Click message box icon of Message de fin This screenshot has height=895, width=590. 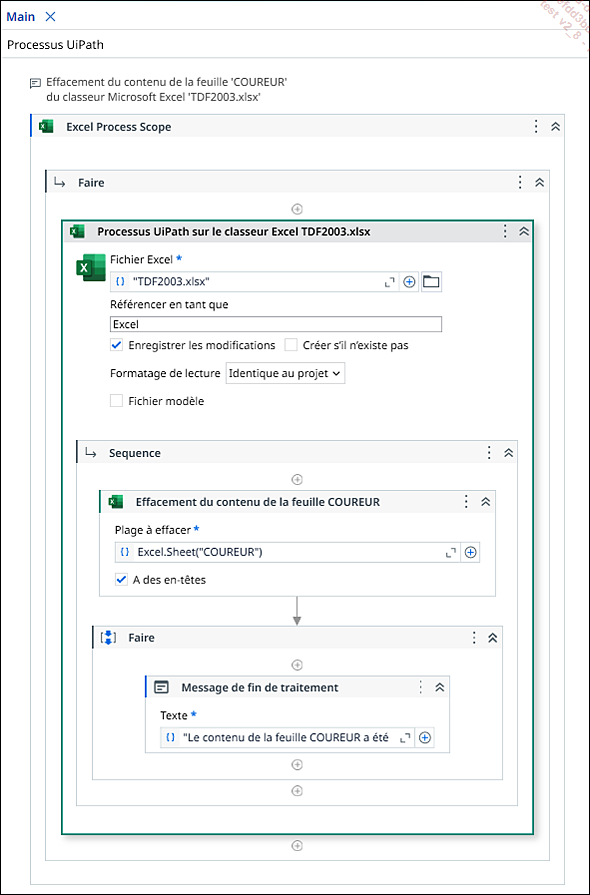click(162, 687)
